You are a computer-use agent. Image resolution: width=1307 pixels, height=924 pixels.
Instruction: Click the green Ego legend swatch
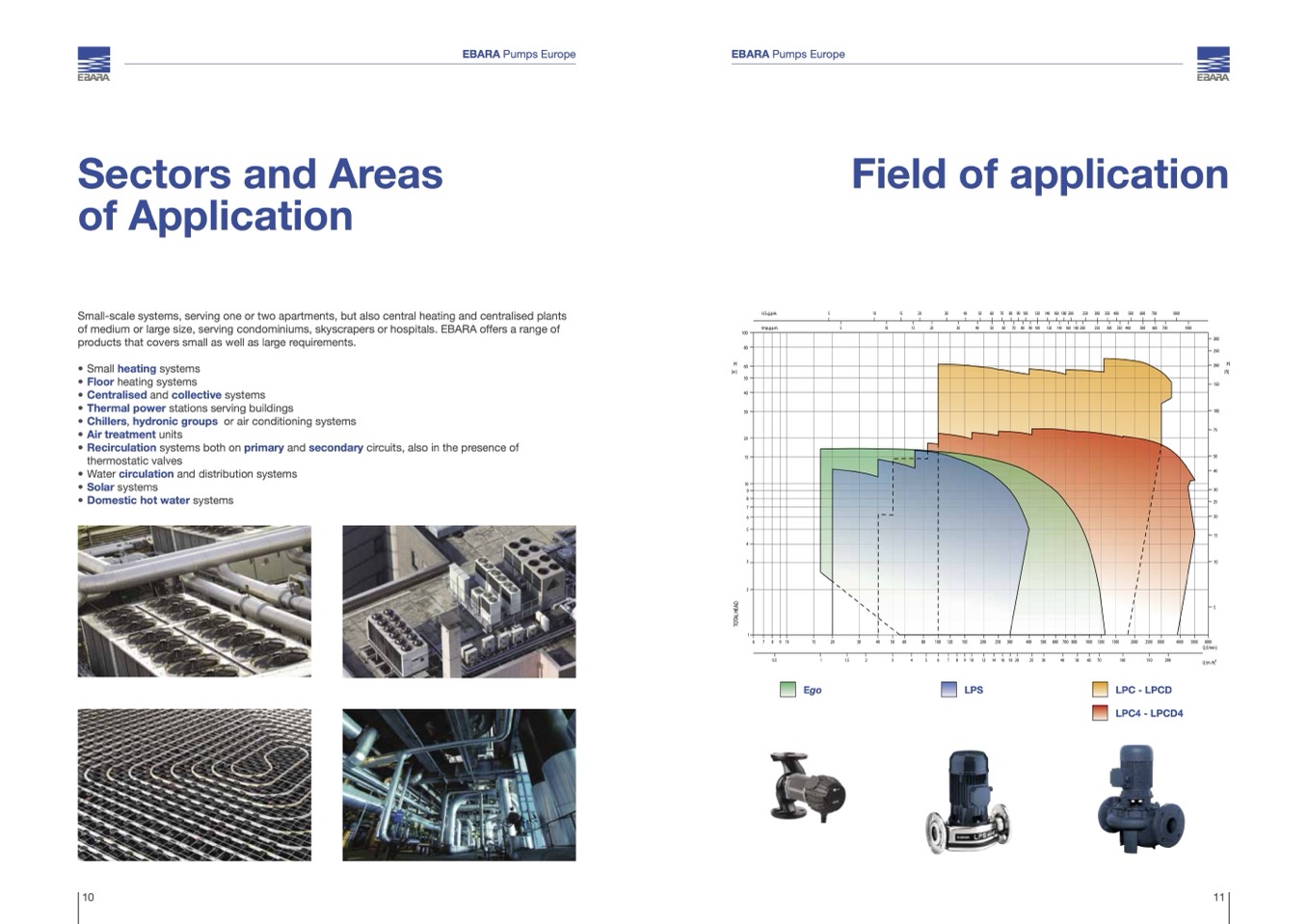click(x=787, y=690)
